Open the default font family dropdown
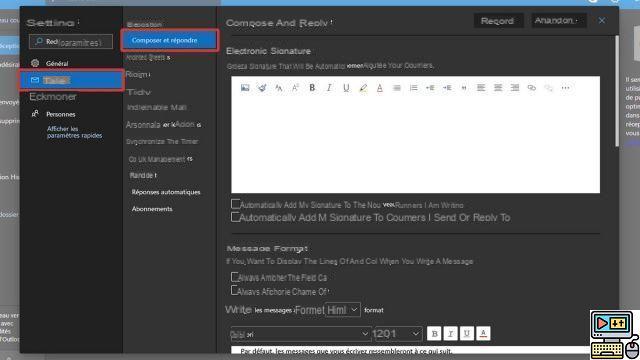 click(300, 334)
